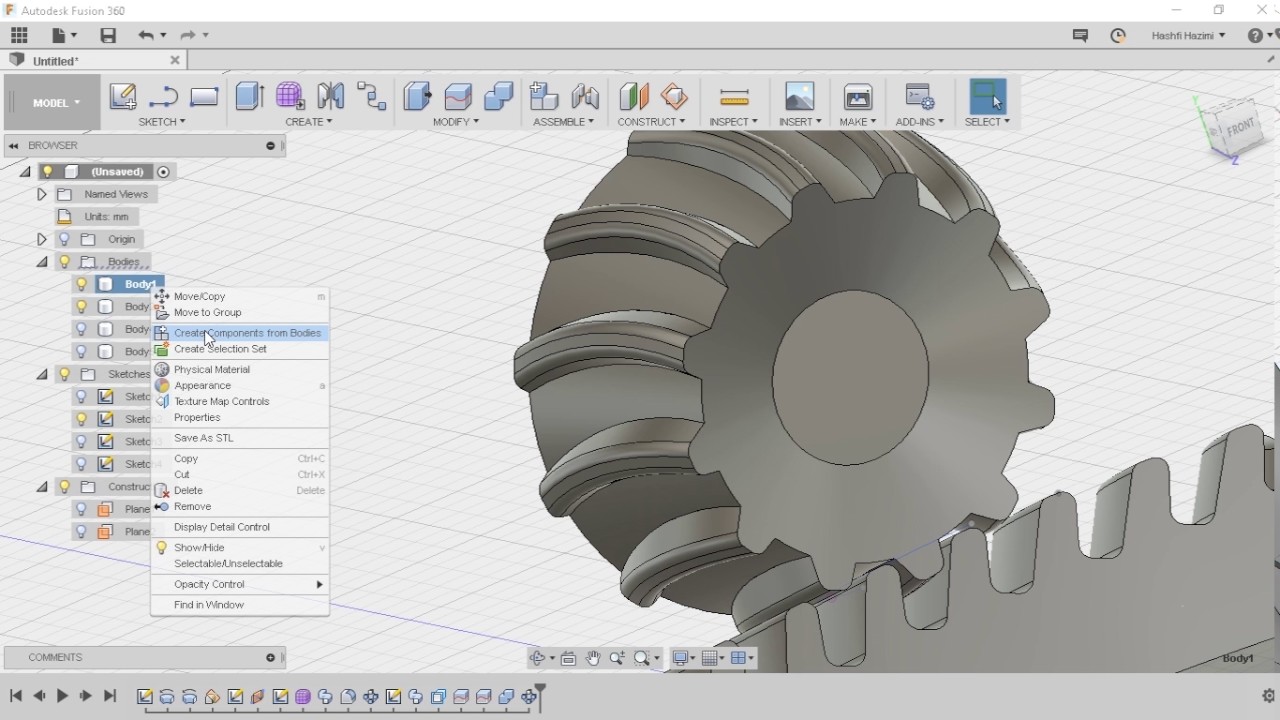
Task: Show the Data Panel grid
Action: pyautogui.click(x=19, y=35)
